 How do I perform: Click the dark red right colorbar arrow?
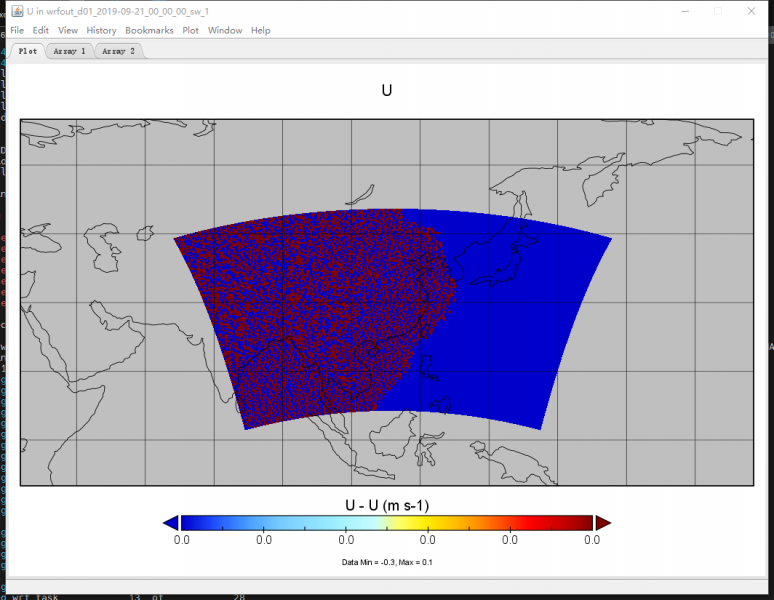pyautogui.click(x=602, y=522)
